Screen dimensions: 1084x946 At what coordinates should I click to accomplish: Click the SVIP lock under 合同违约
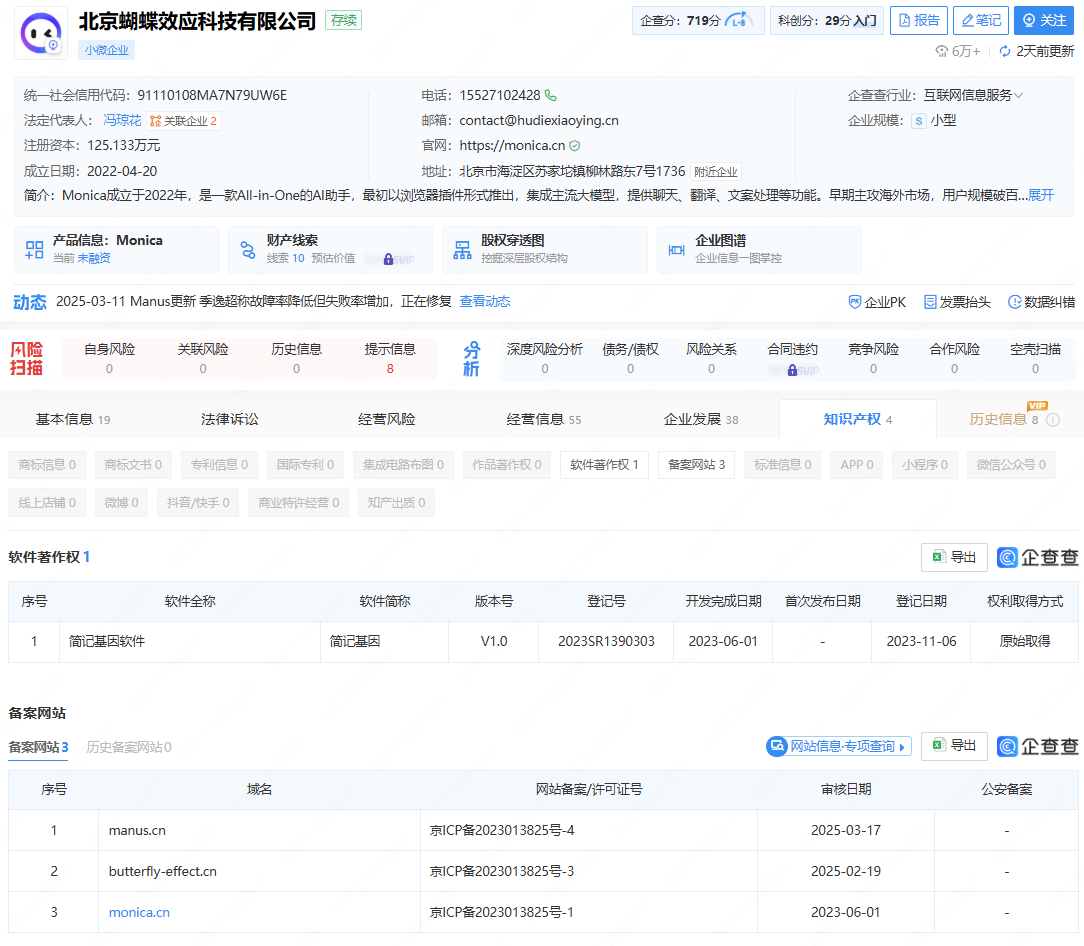coord(793,371)
